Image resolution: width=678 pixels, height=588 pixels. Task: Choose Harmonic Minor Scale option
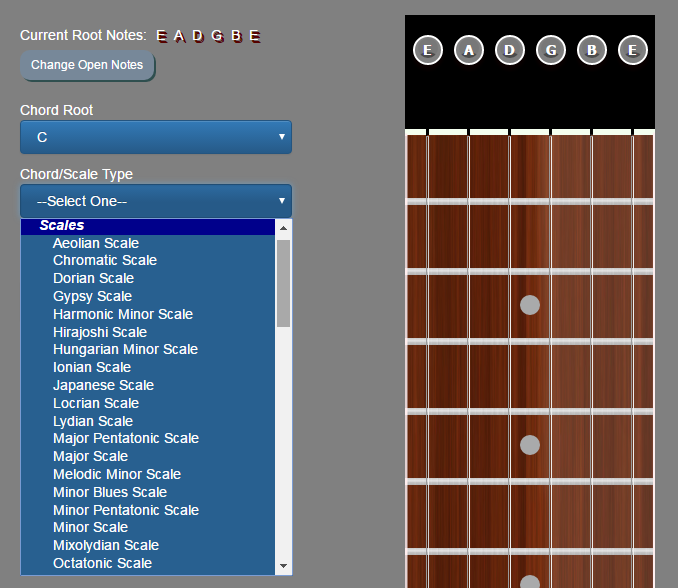coord(123,314)
